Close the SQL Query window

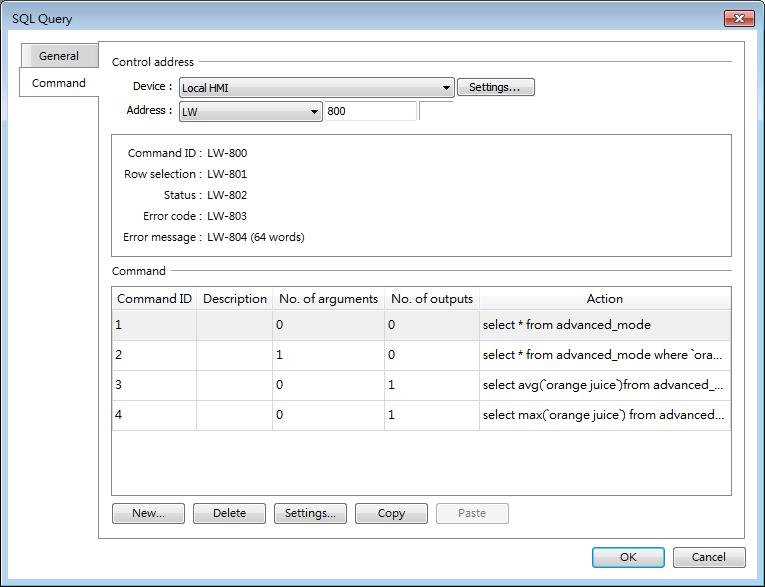click(739, 19)
